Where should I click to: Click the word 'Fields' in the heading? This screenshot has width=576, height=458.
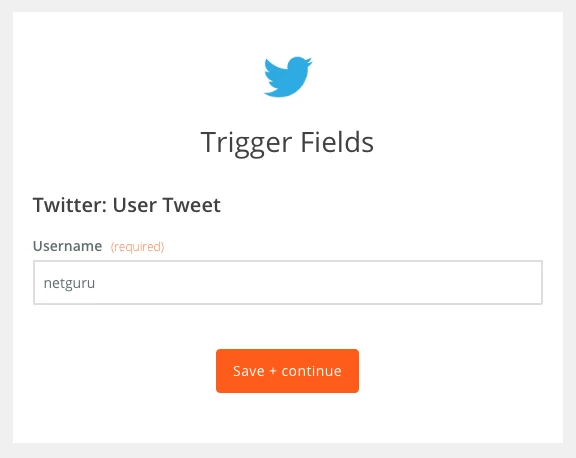[x=337, y=142]
